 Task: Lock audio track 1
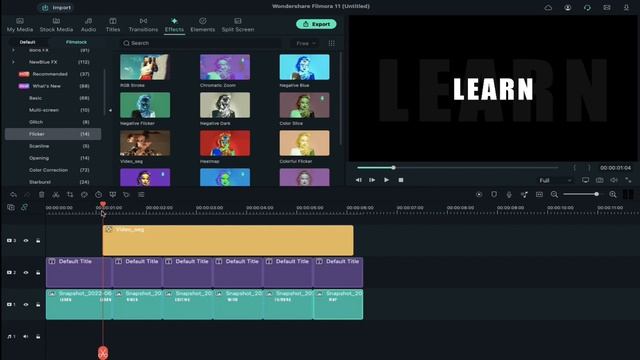coord(38,337)
